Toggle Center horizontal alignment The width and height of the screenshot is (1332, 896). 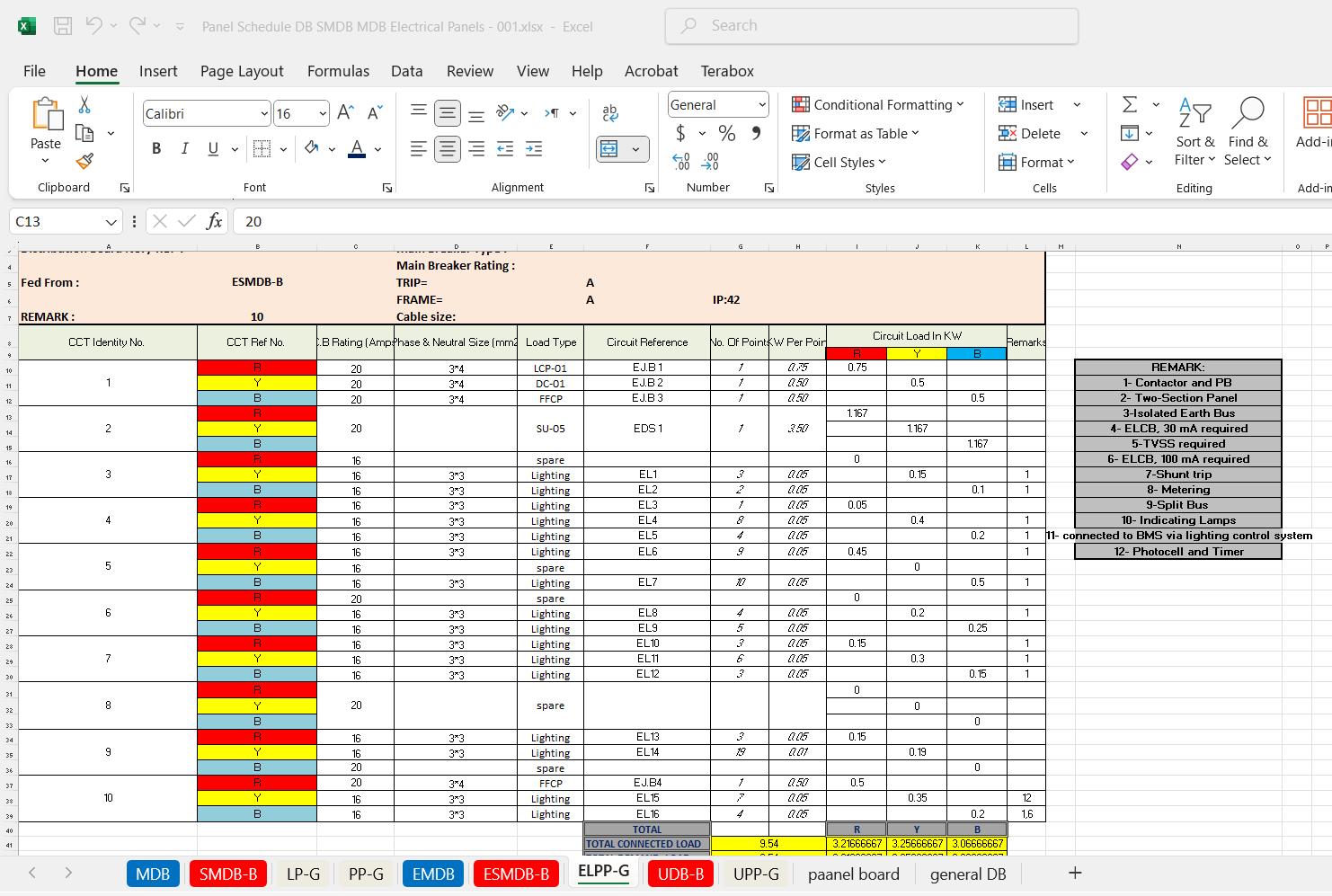coord(448,149)
